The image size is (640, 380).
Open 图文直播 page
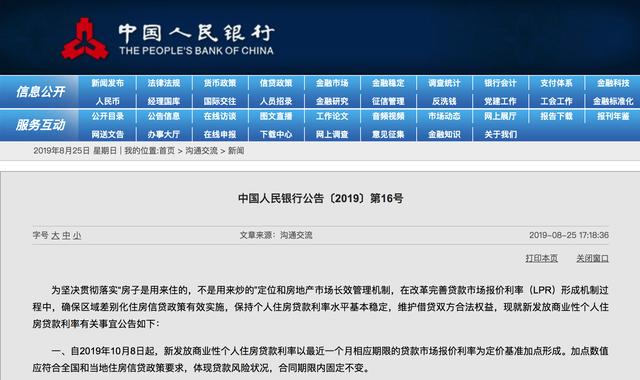(276, 116)
